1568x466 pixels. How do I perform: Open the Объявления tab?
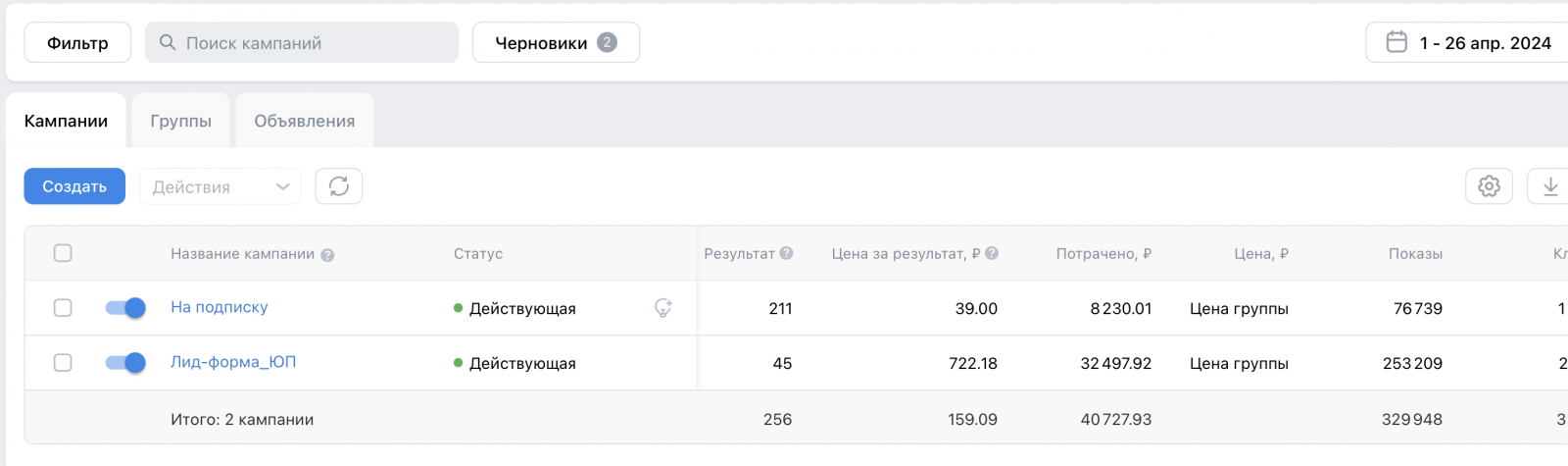pyautogui.click(x=305, y=121)
